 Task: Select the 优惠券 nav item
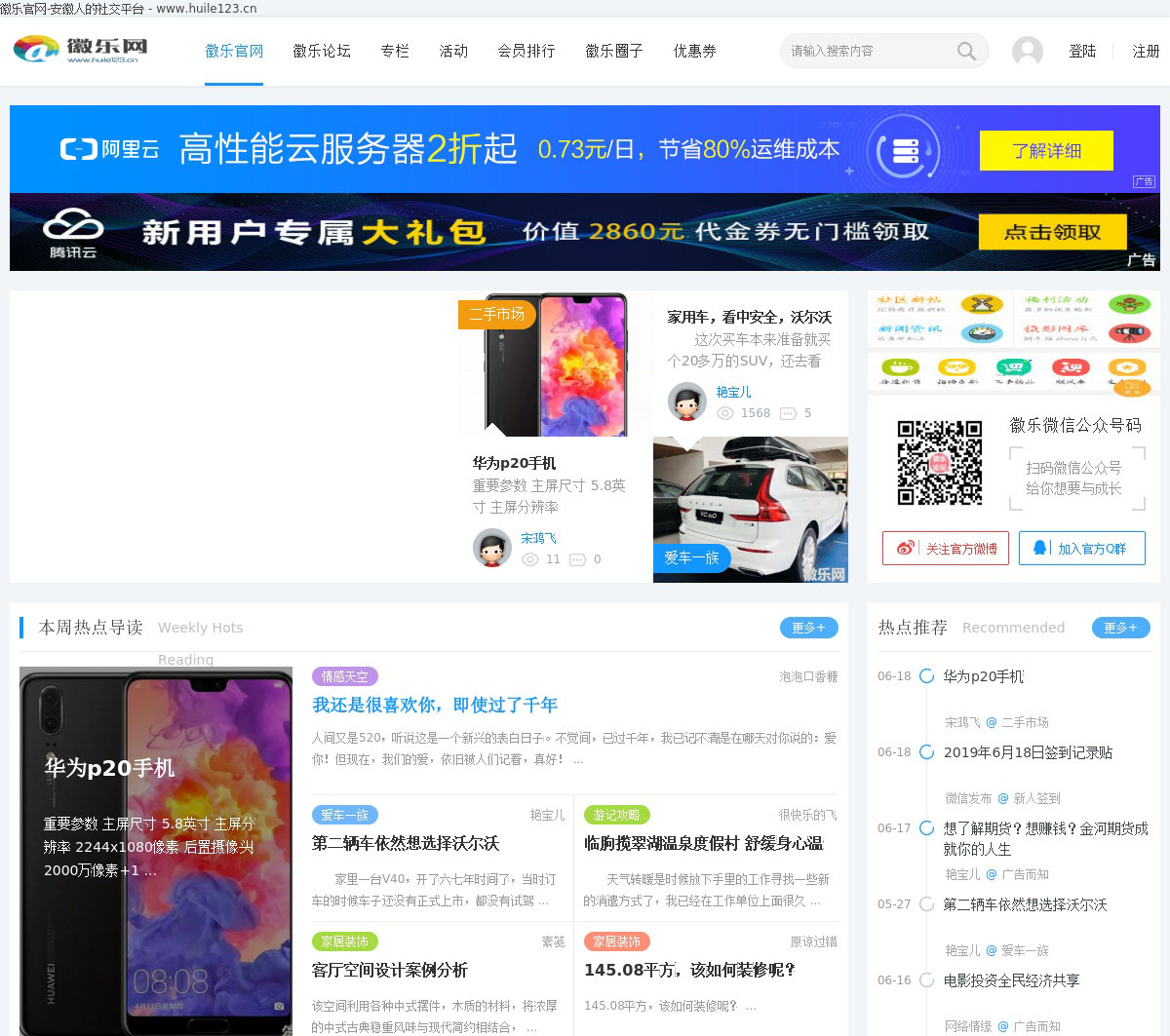(694, 51)
